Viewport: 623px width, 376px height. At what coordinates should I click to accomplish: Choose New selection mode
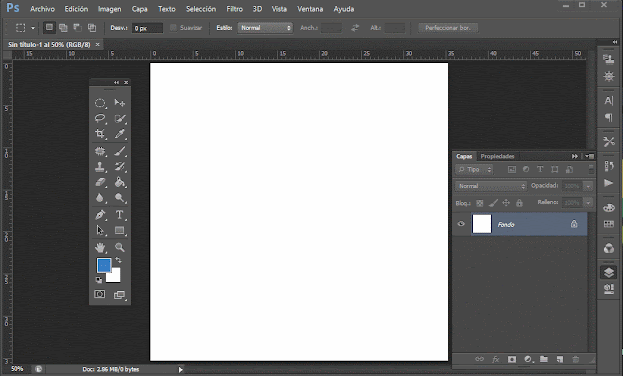coord(49,27)
